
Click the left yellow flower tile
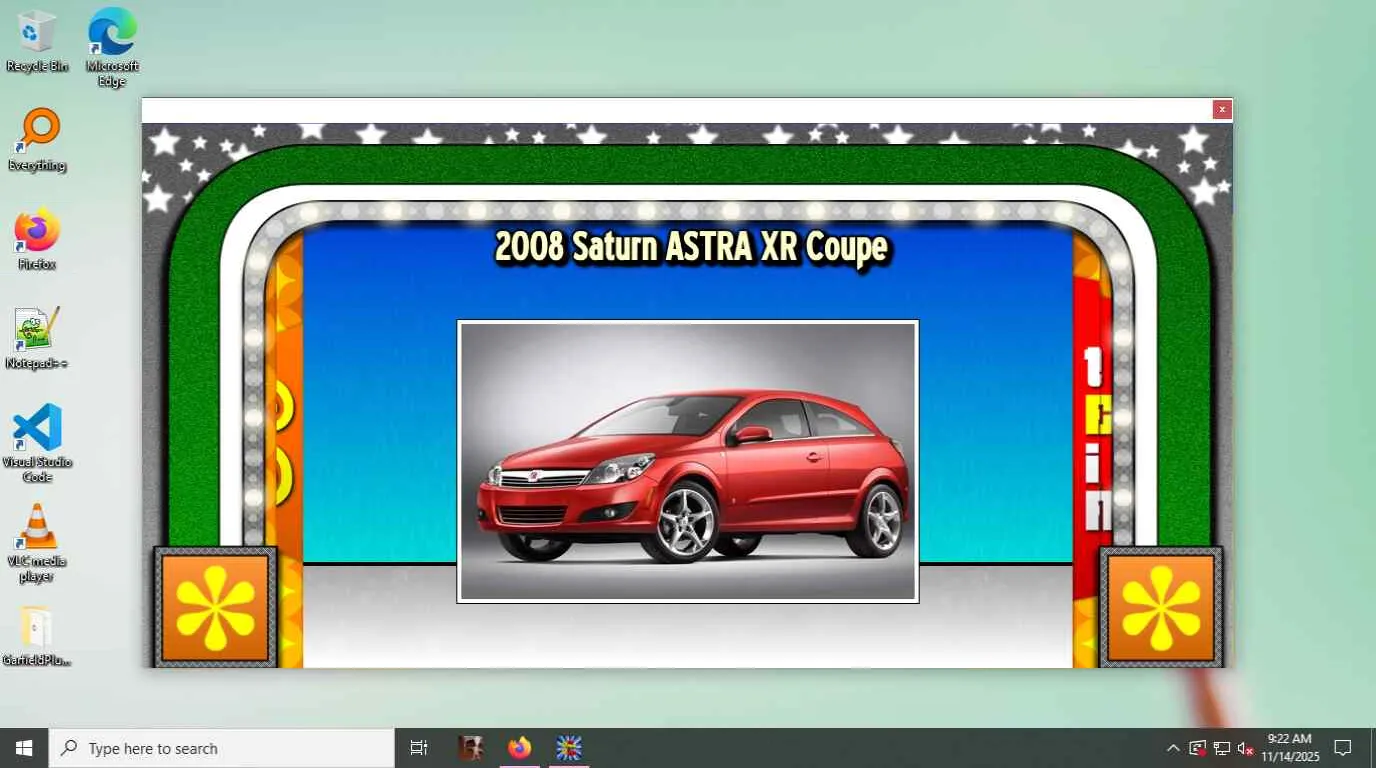tap(215, 607)
